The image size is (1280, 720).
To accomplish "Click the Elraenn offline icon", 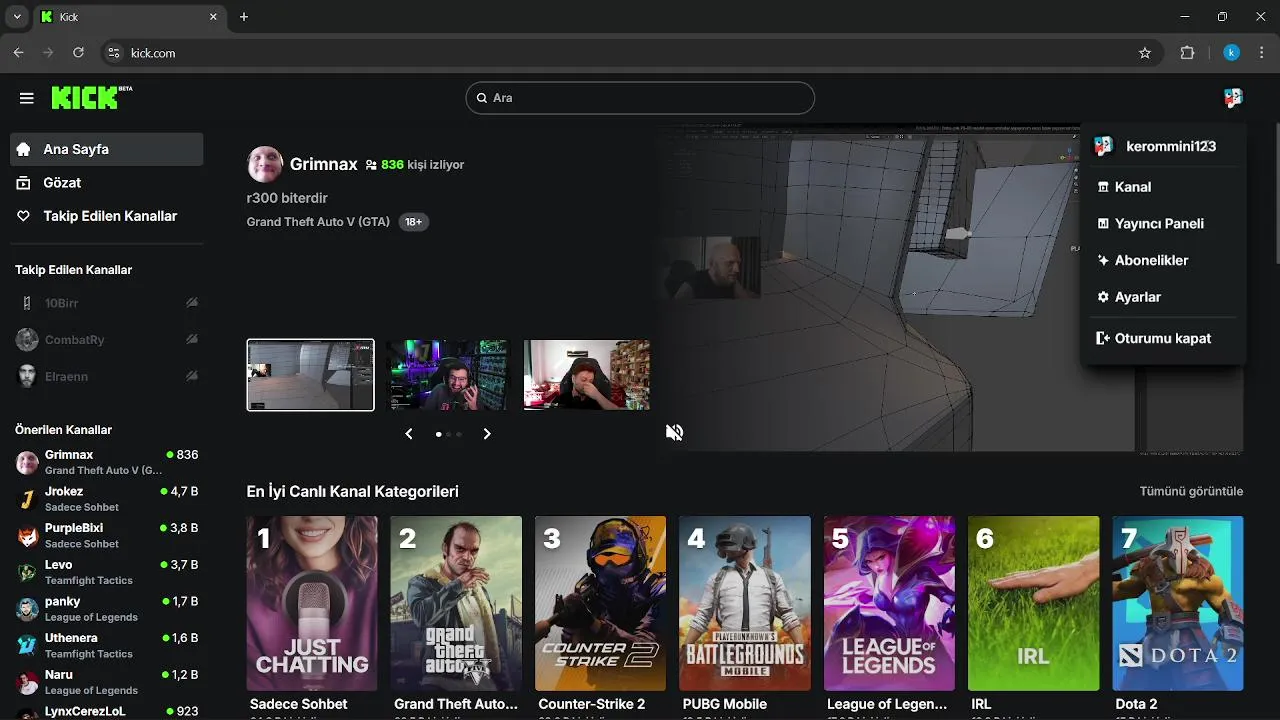I will 192,376.
